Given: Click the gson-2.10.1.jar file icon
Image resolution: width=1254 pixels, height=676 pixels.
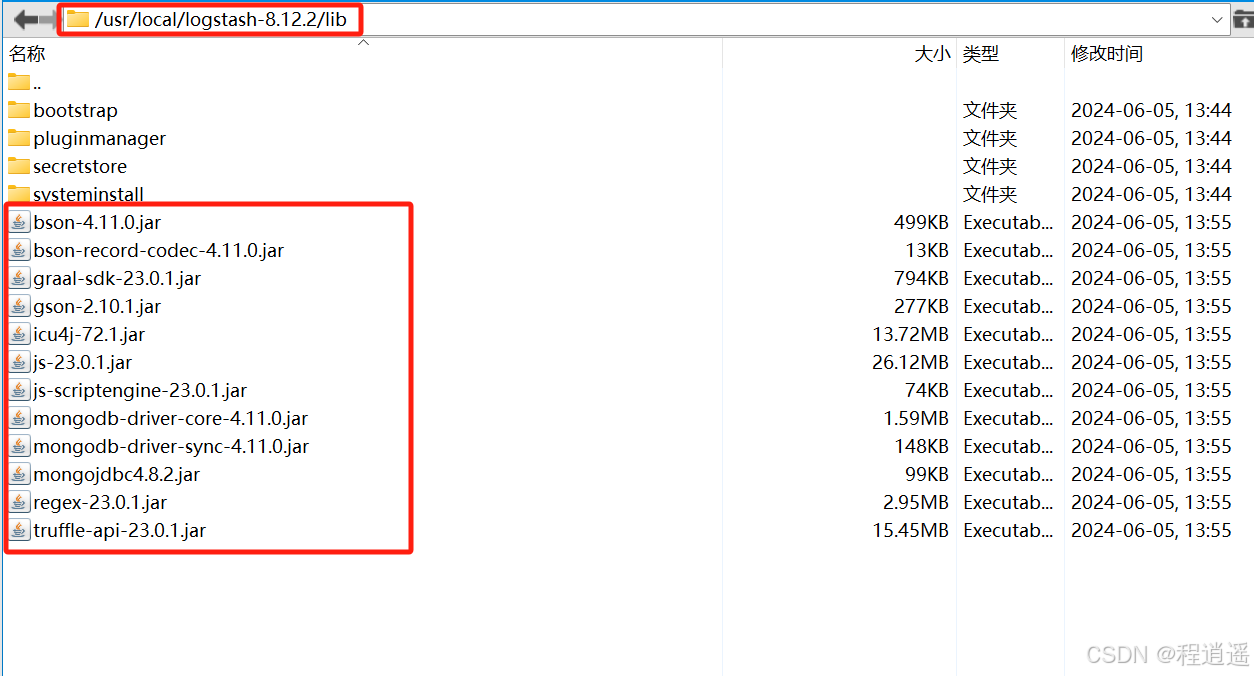Looking at the screenshot, I should point(19,306).
